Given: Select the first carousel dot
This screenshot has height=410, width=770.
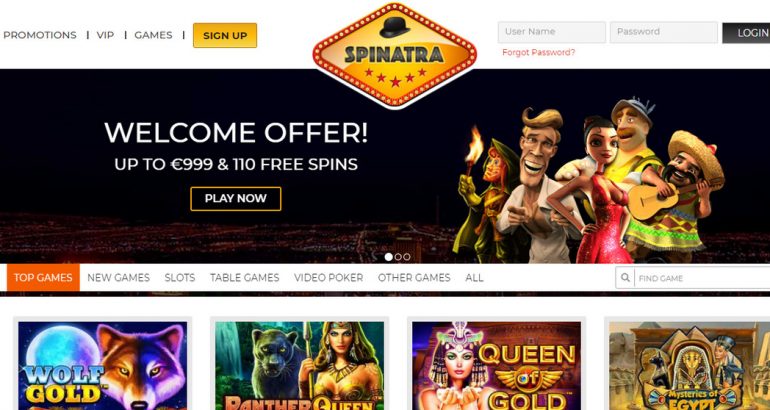Looking at the screenshot, I should [x=388, y=257].
